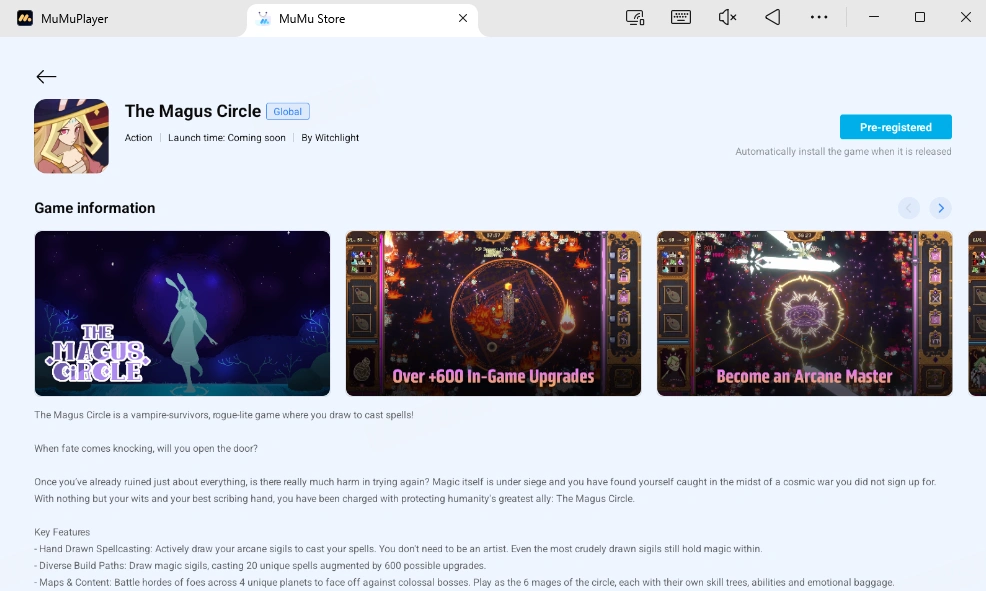Viewport: 986px width, 591px height.
Task: Minimize the MuMuPlayer window
Action: click(873, 17)
